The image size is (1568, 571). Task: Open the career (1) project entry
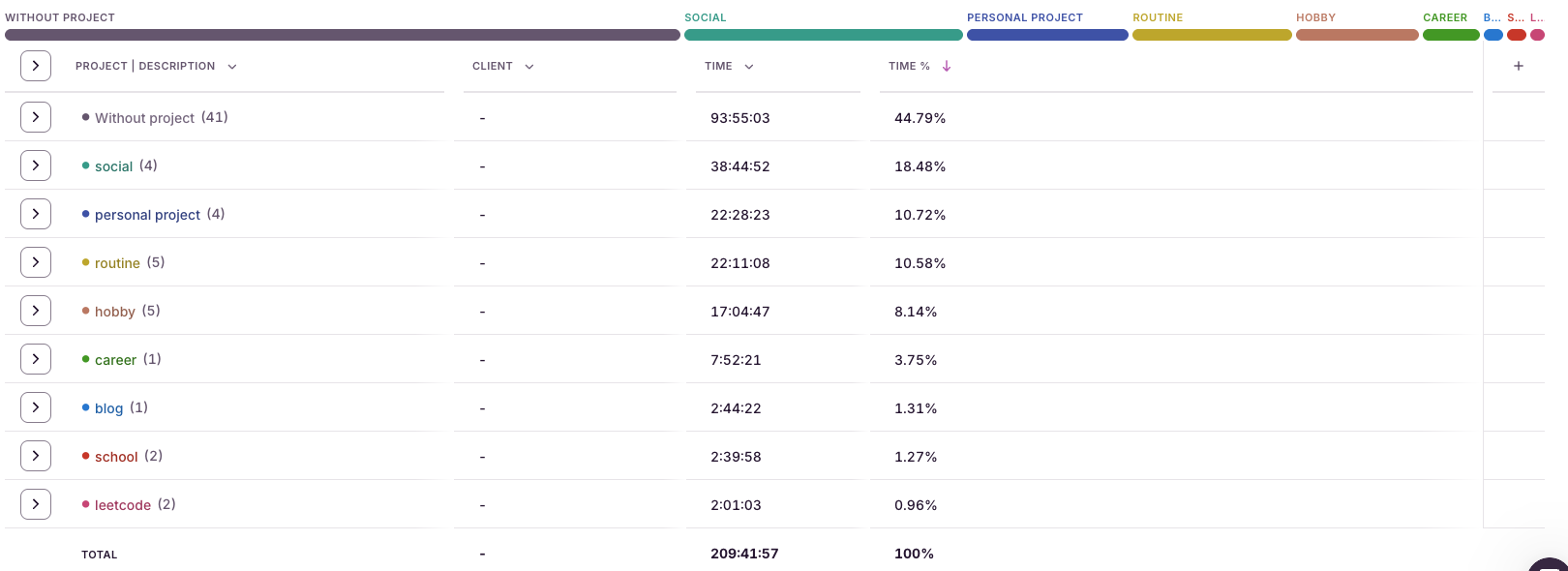pos(122,359)
